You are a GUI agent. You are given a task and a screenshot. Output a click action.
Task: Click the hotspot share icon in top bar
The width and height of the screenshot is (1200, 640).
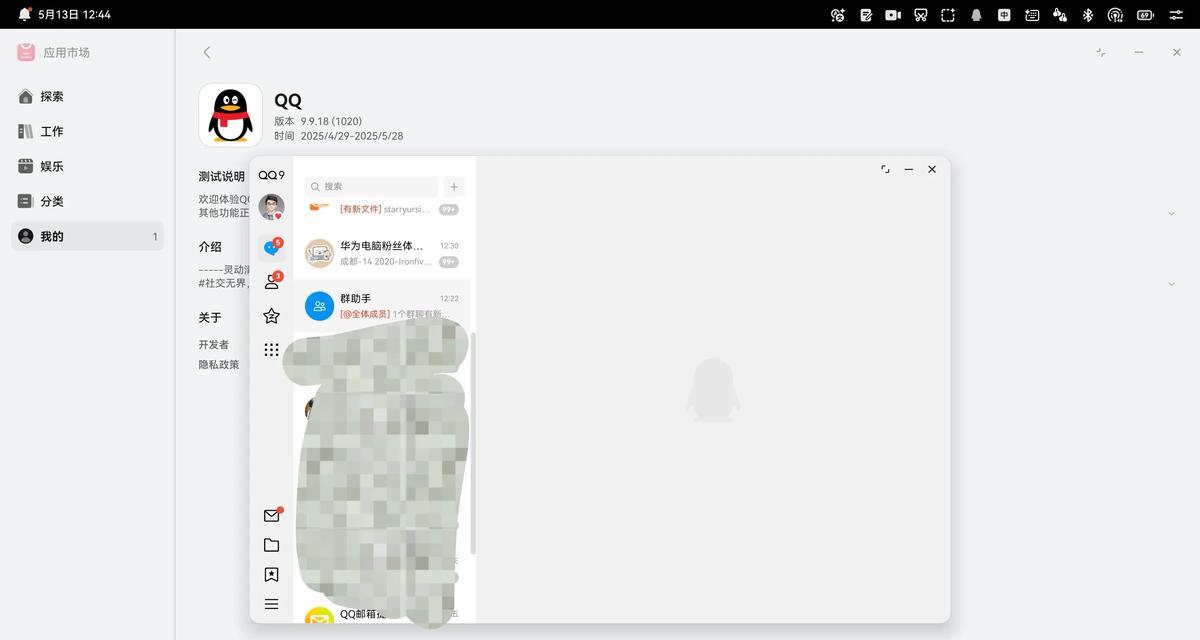pos(1116,15)
